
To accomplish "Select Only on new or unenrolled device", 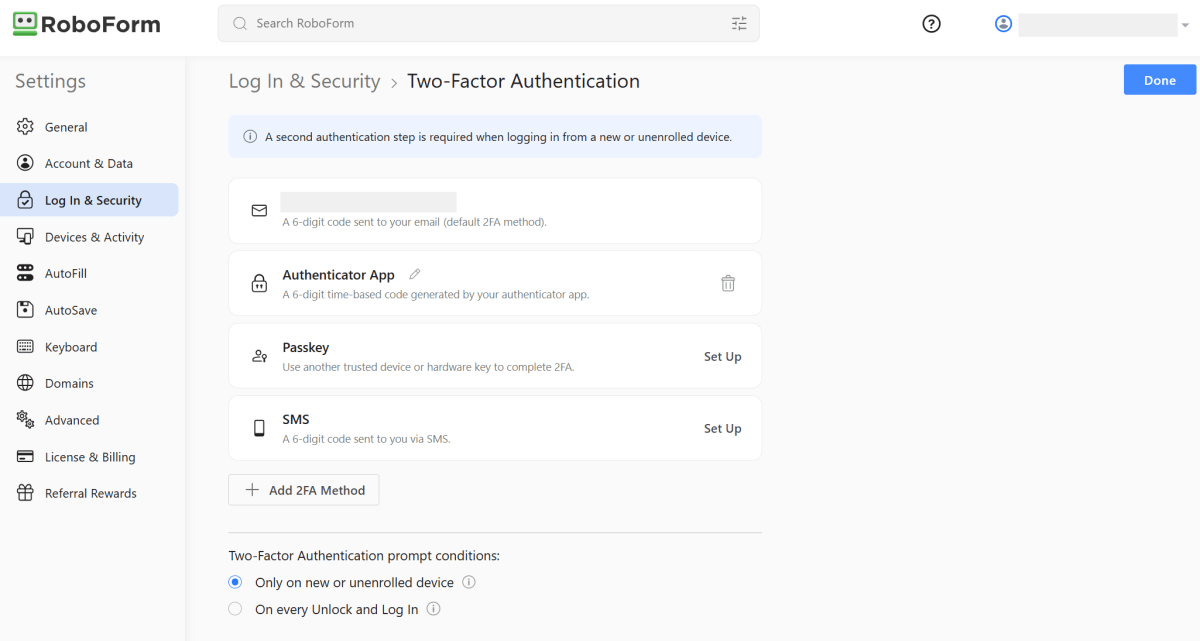I will coord(235,582).
